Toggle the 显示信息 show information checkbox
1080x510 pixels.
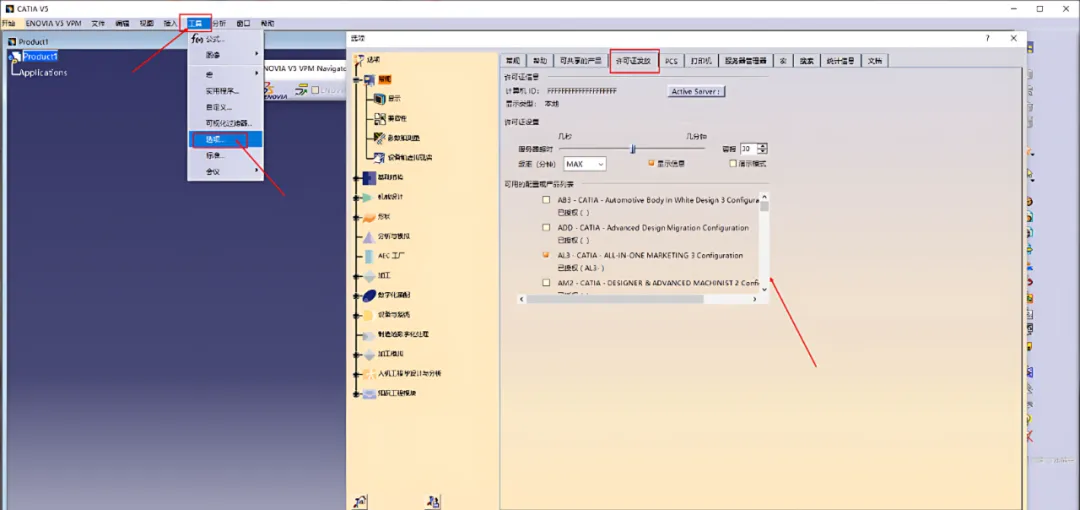651,163
